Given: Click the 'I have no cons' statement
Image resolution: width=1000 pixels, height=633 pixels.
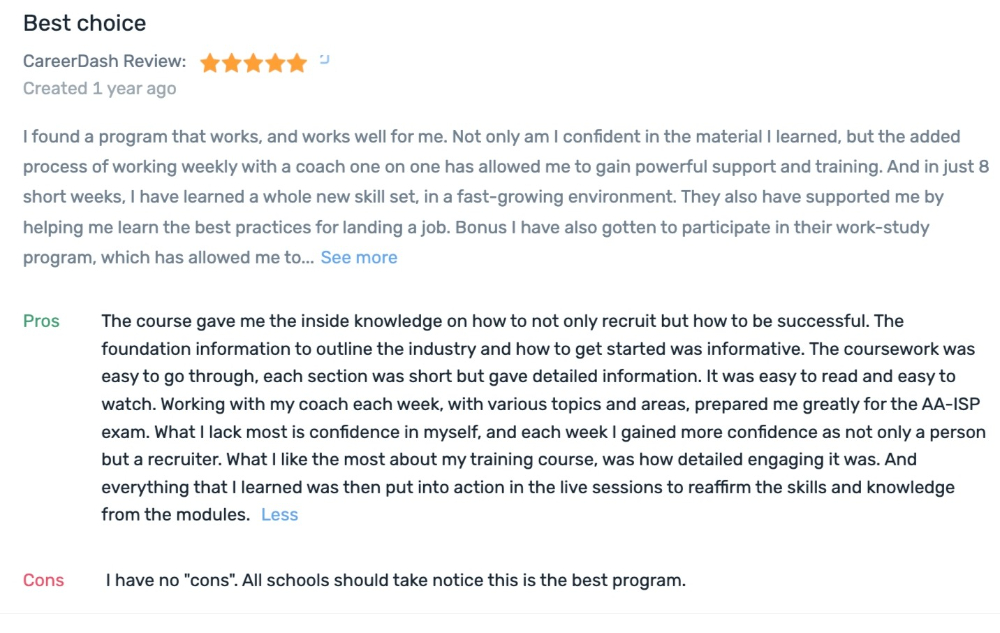Looking at the screenshot, I should pos(395,580).
